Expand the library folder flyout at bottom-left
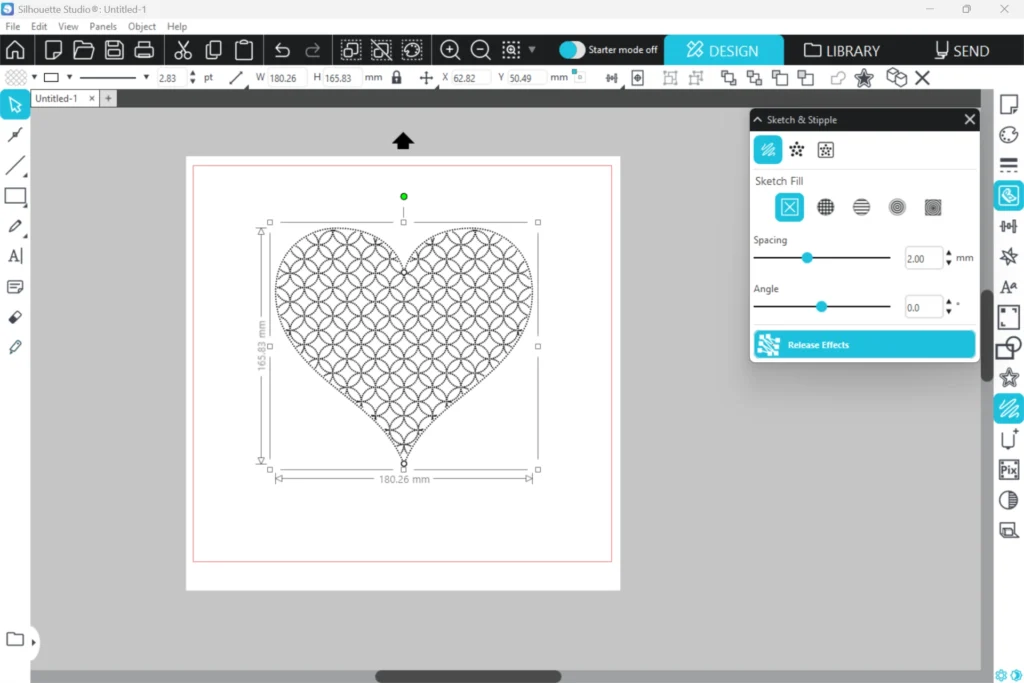This screenshot has width=1024, height=683. tap(34, 642)
